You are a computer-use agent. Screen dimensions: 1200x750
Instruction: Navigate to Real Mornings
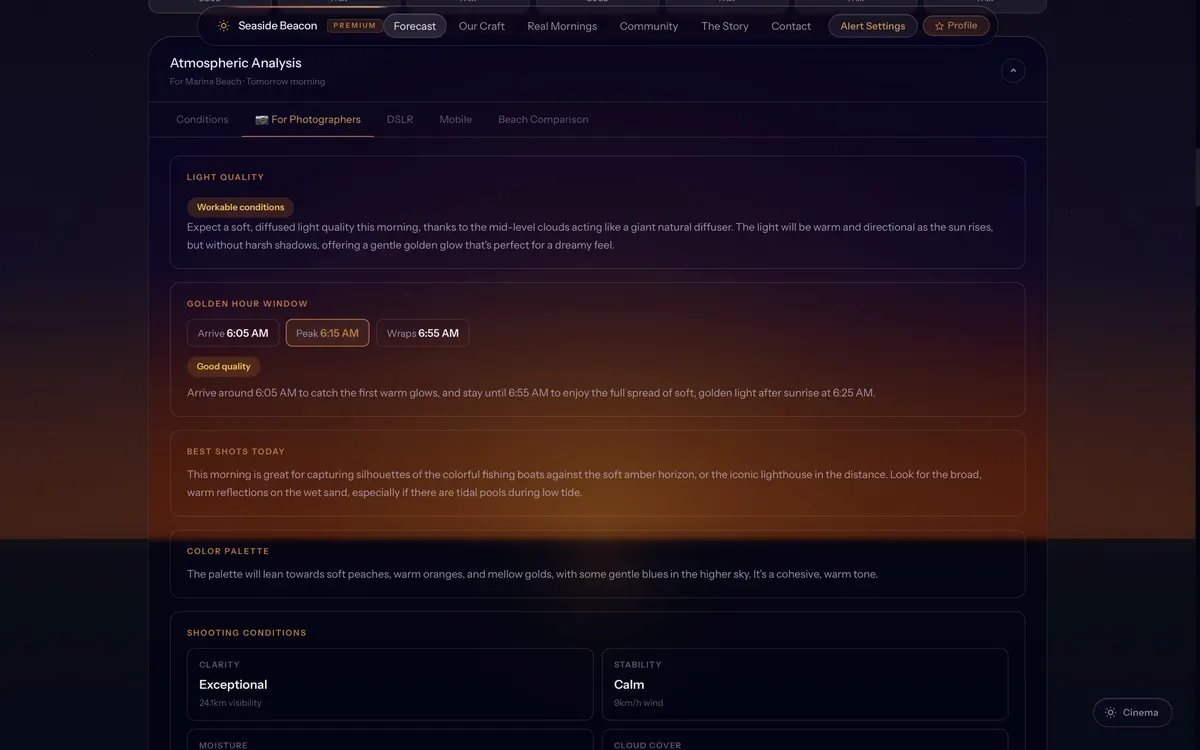click(562, 26)
